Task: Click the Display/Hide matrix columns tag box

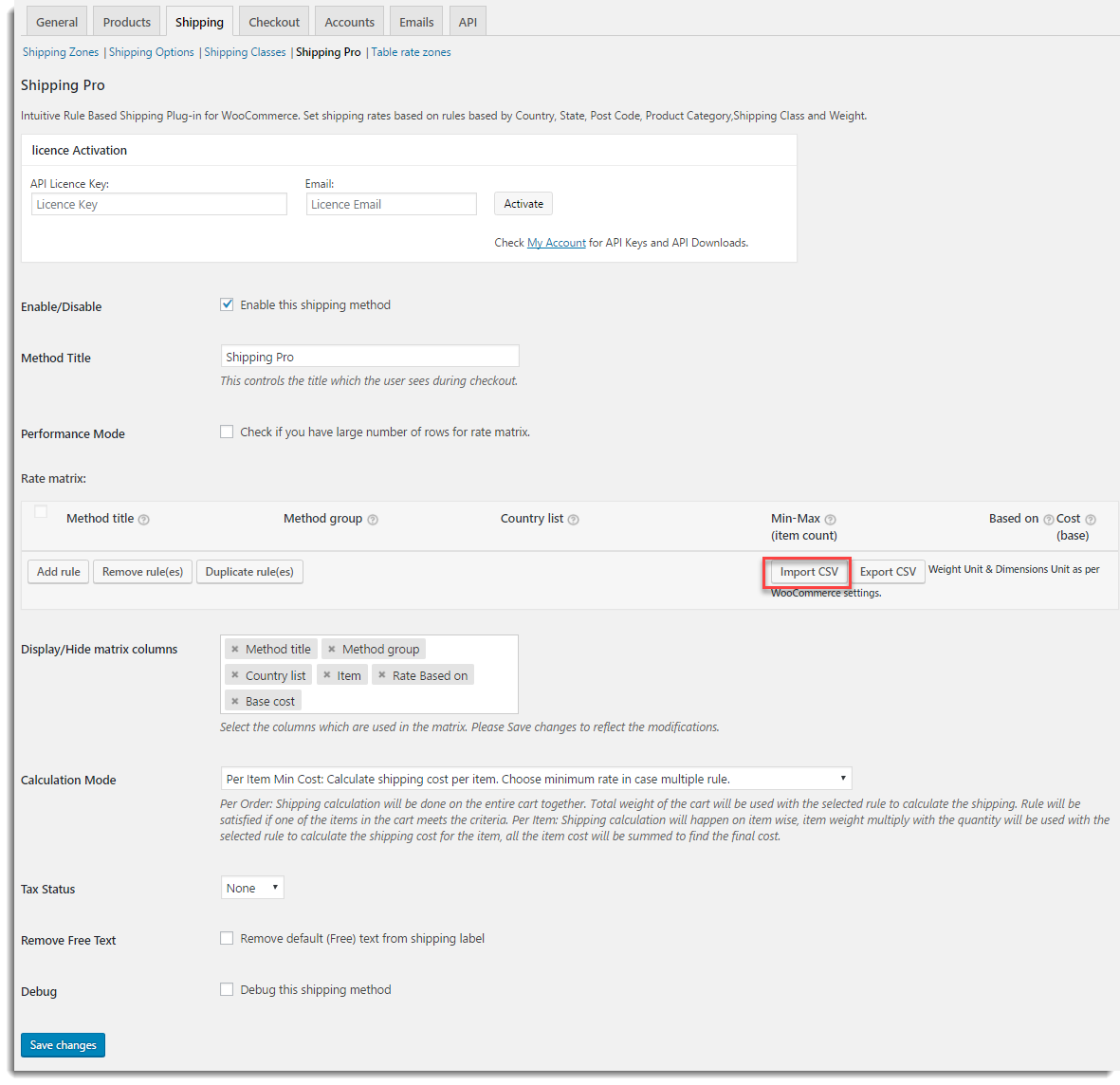Action: (369, 674)
